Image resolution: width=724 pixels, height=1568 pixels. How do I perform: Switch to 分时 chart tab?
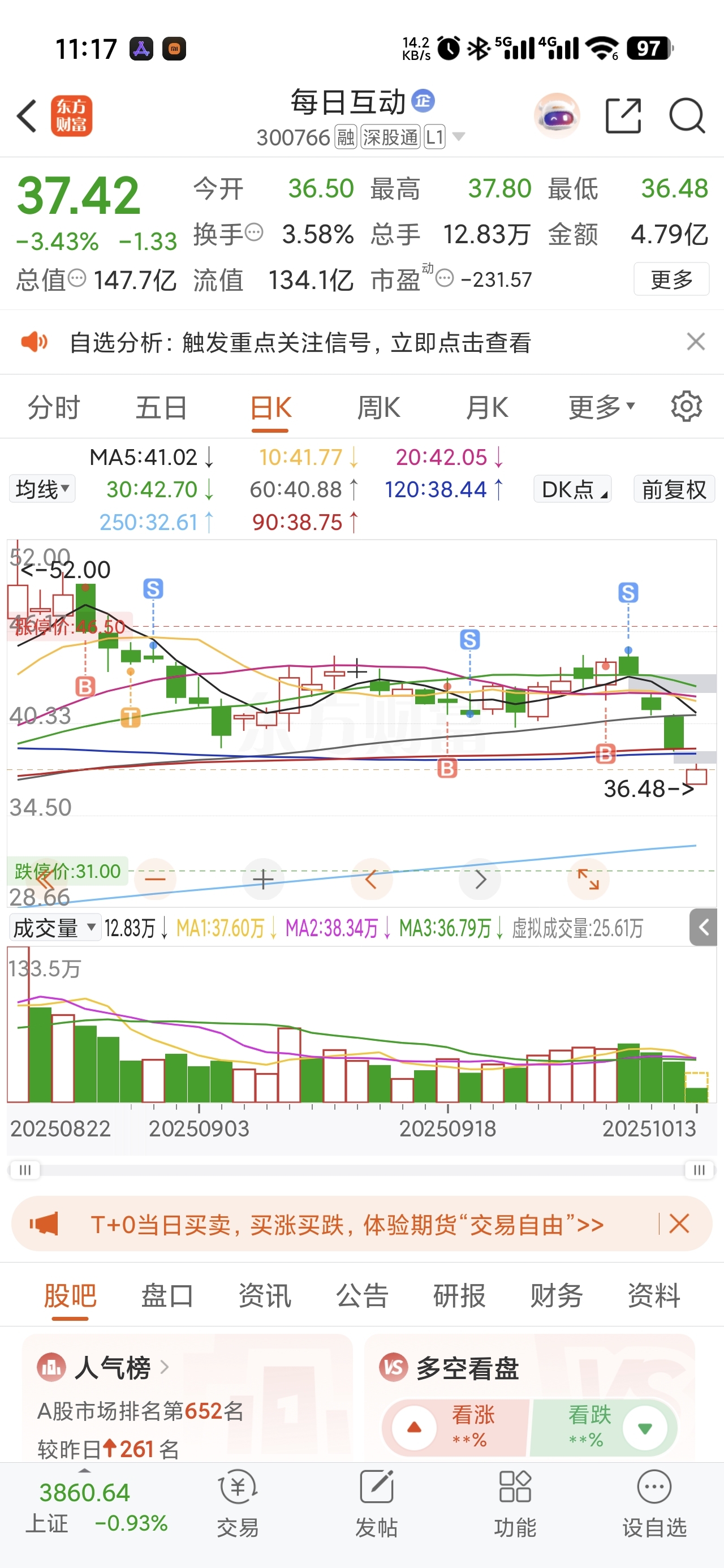click(54, 408)
